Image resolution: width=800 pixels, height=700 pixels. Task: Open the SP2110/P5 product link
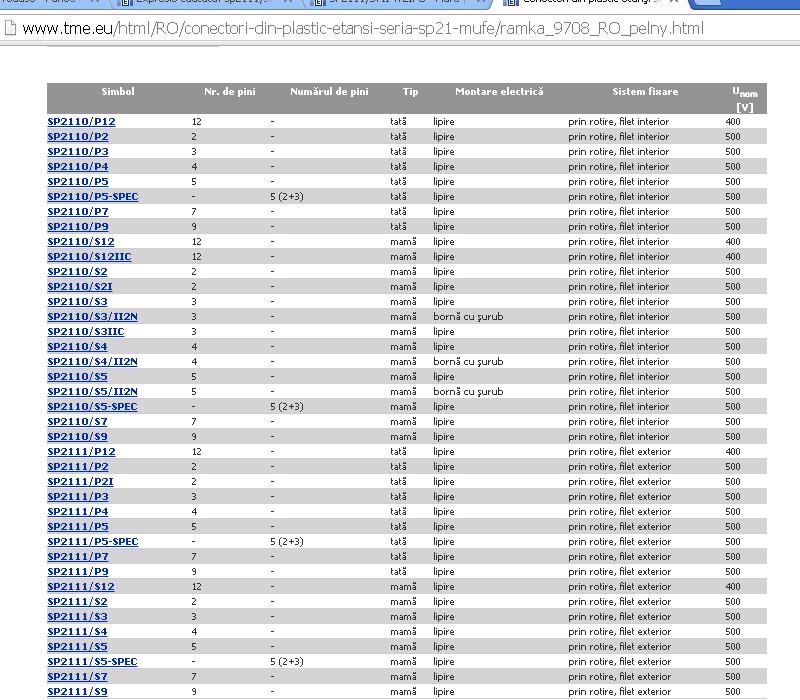[78, 182]
